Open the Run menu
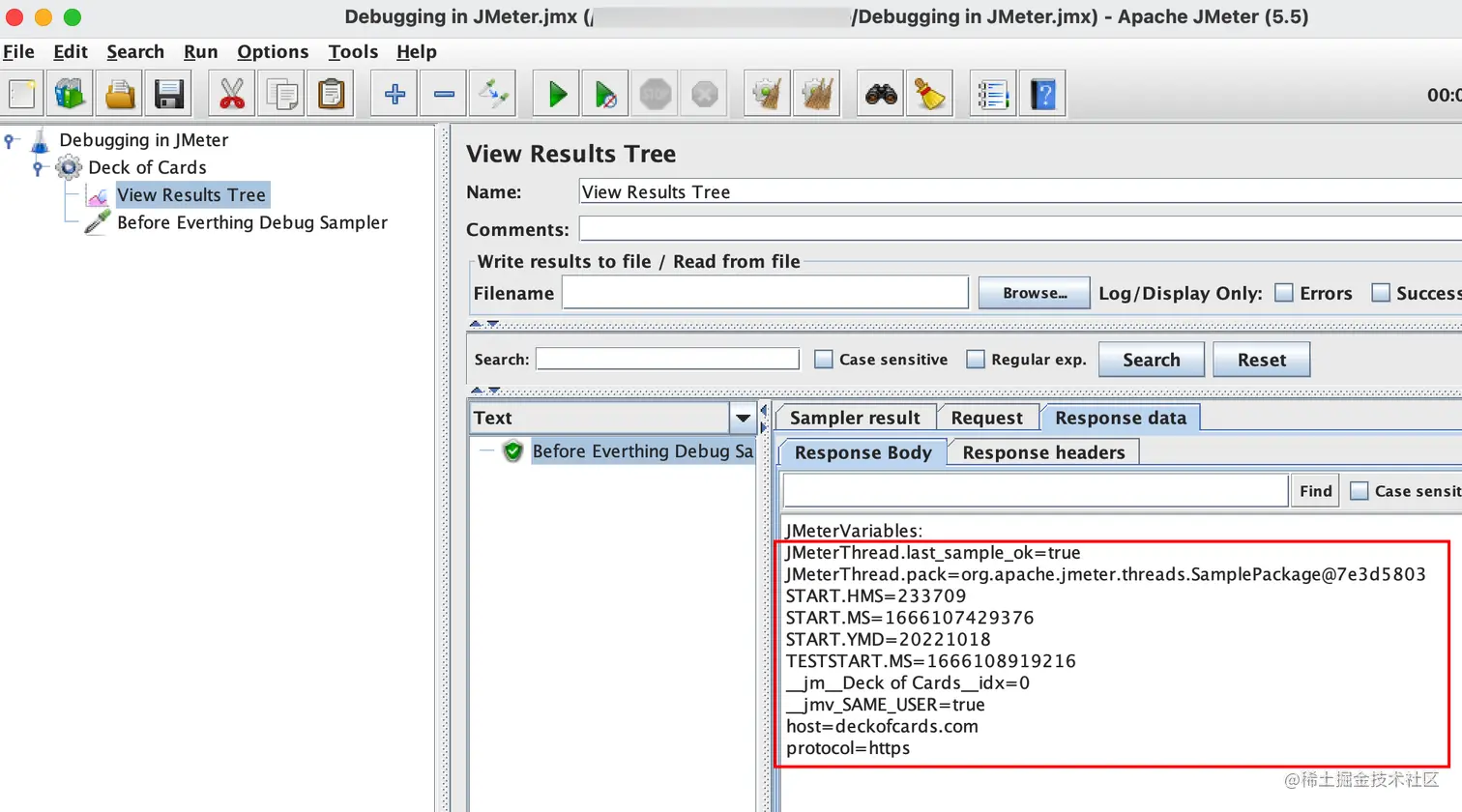The height and width of the screenshot is (812, 1462). tap(201, 52)
